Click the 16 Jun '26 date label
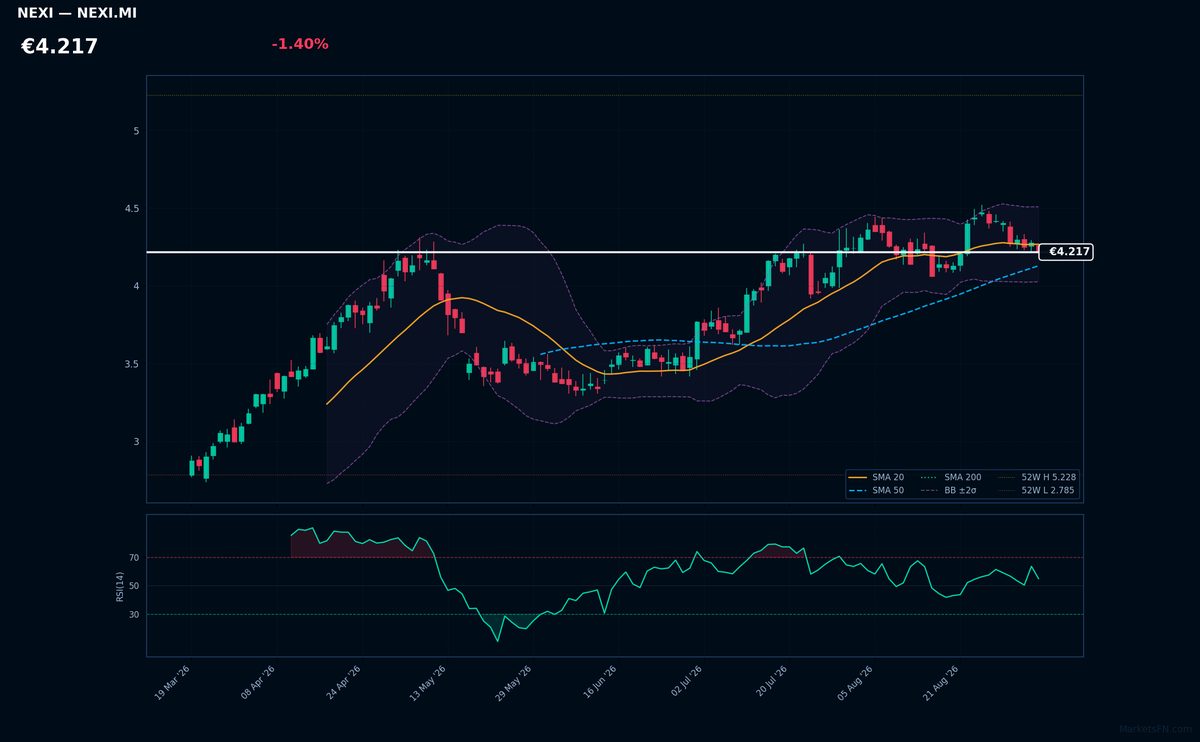Image resolution: width=1200 pixels, height=742 pixels. click(x=599, y=683)
